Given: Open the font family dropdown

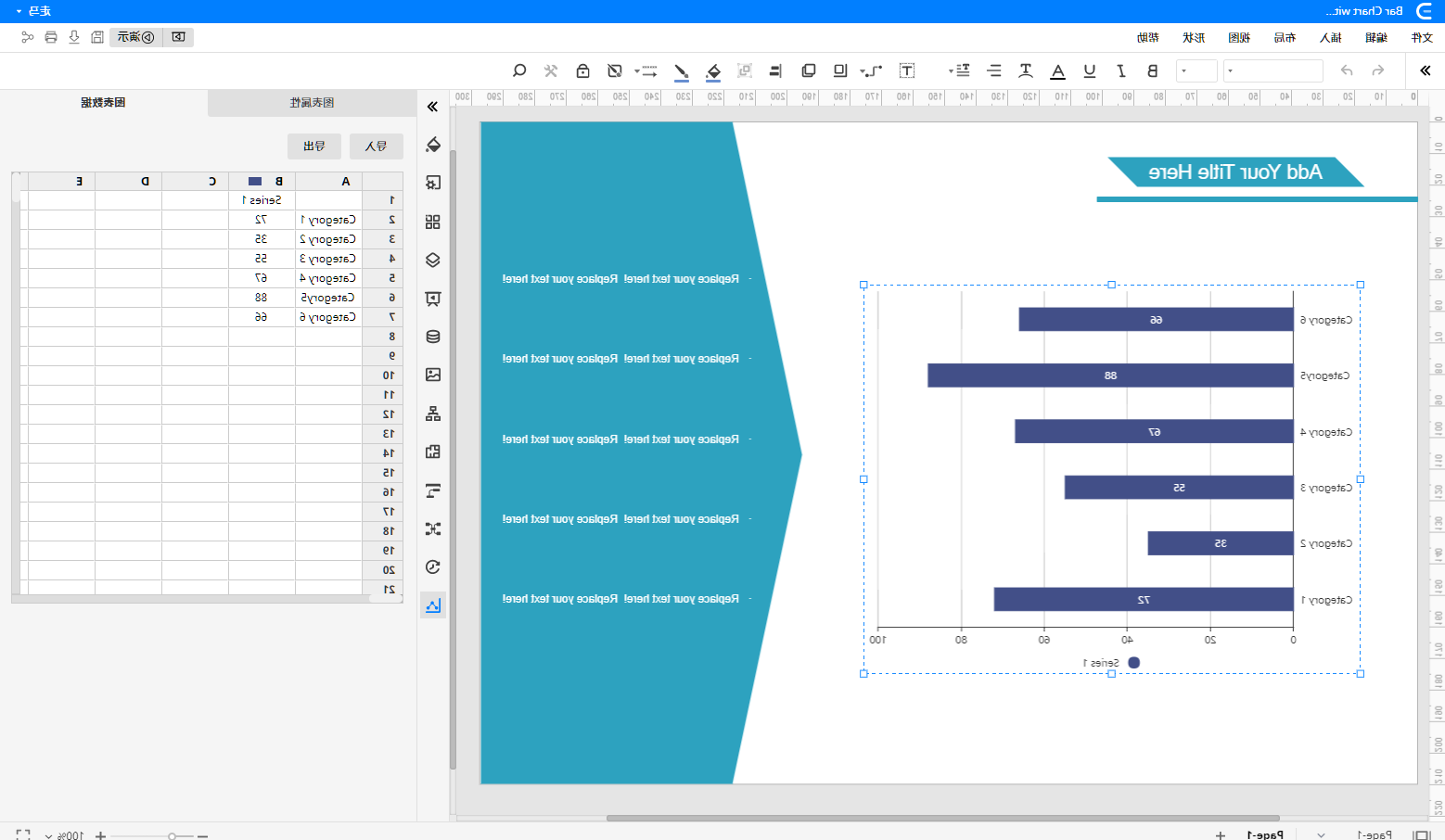Looking at the screenshot, I should click(x=1273, y=70).
